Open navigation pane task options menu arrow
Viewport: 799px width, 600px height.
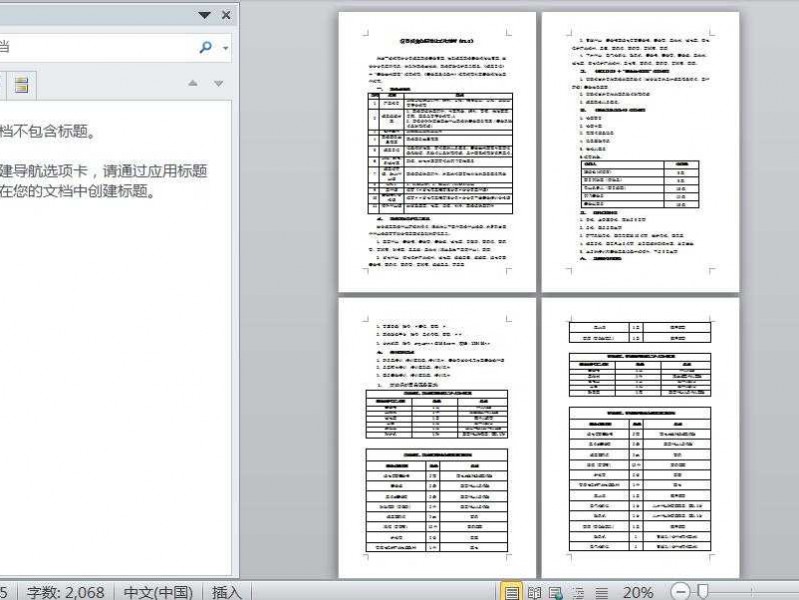tap(205, 15)
